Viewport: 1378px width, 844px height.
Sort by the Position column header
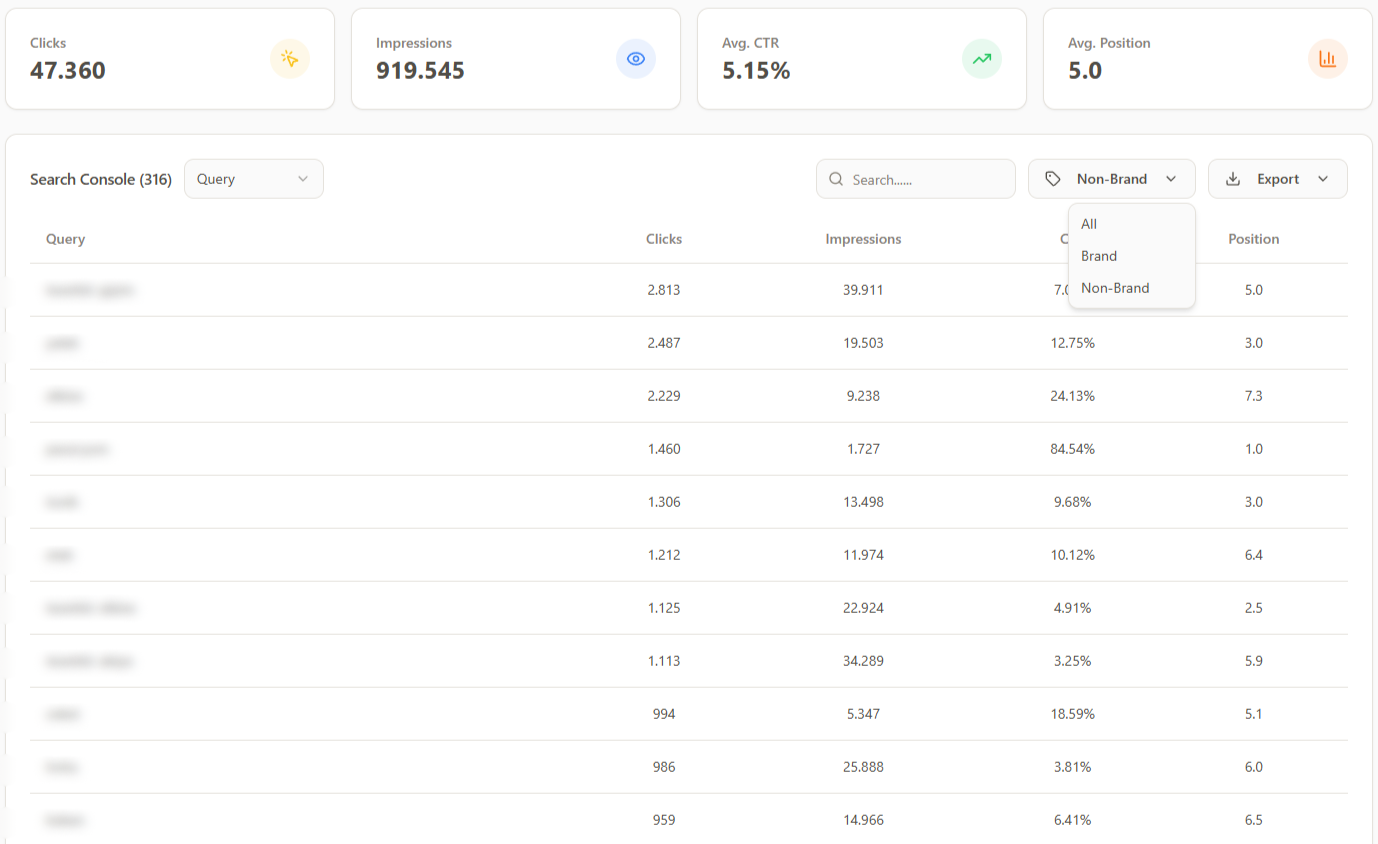click(x=1253, y=239)
